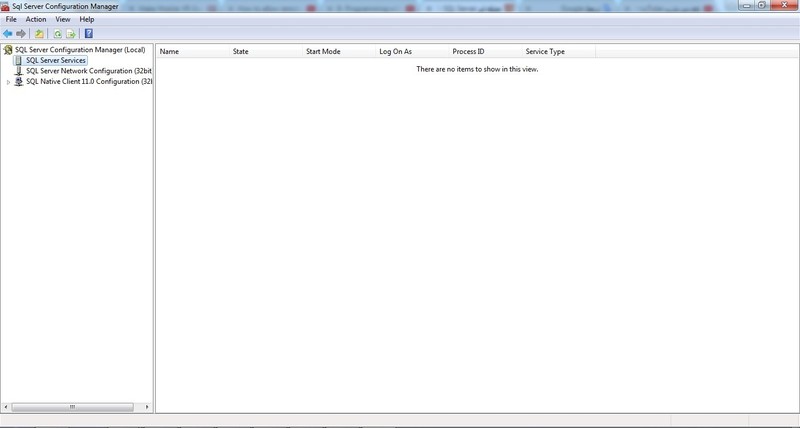Minimize the Configuration Manager window

tap(747, 5)
